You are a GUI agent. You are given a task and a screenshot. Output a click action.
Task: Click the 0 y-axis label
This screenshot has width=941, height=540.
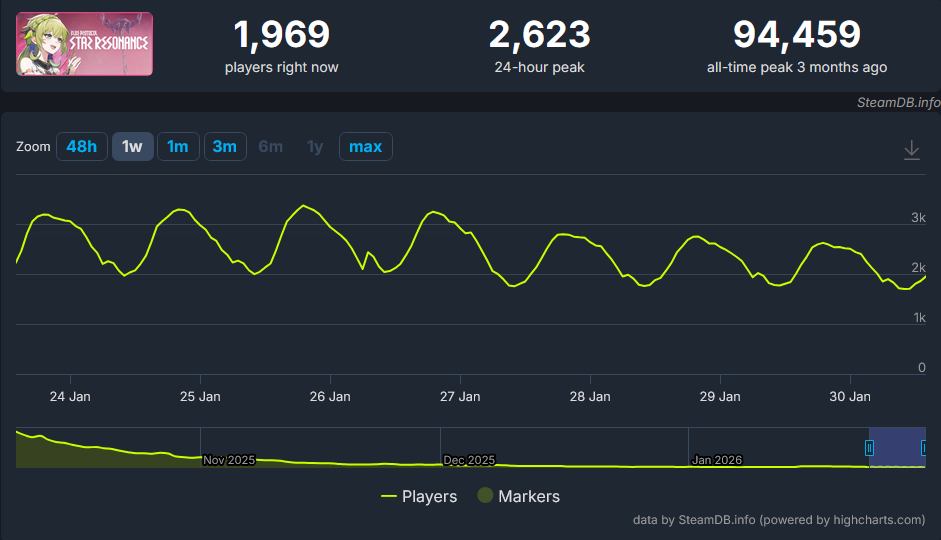[x=922, y=368]
